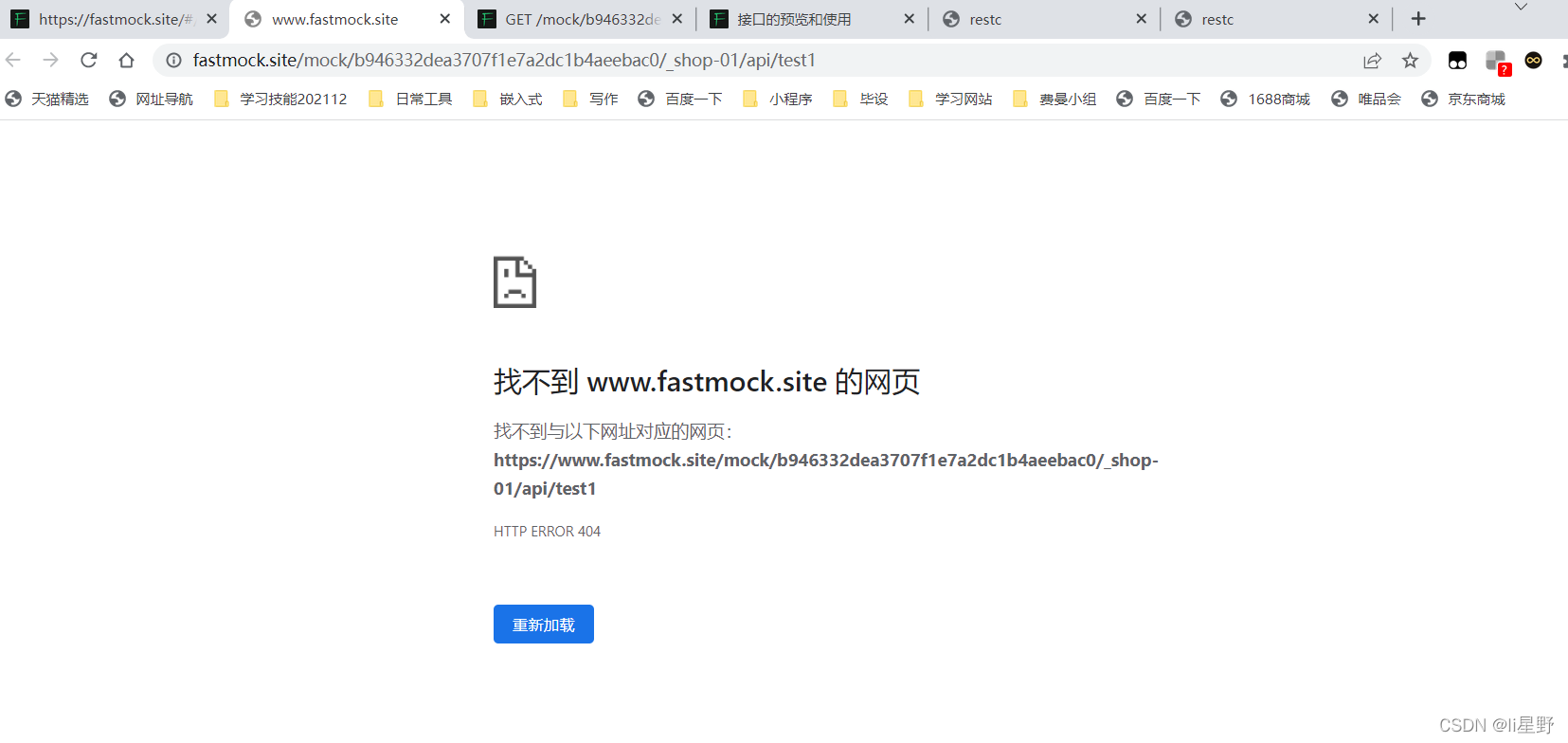Open the red-badged extension icon
The image size is (1568, 743).
coord(1496,62)
